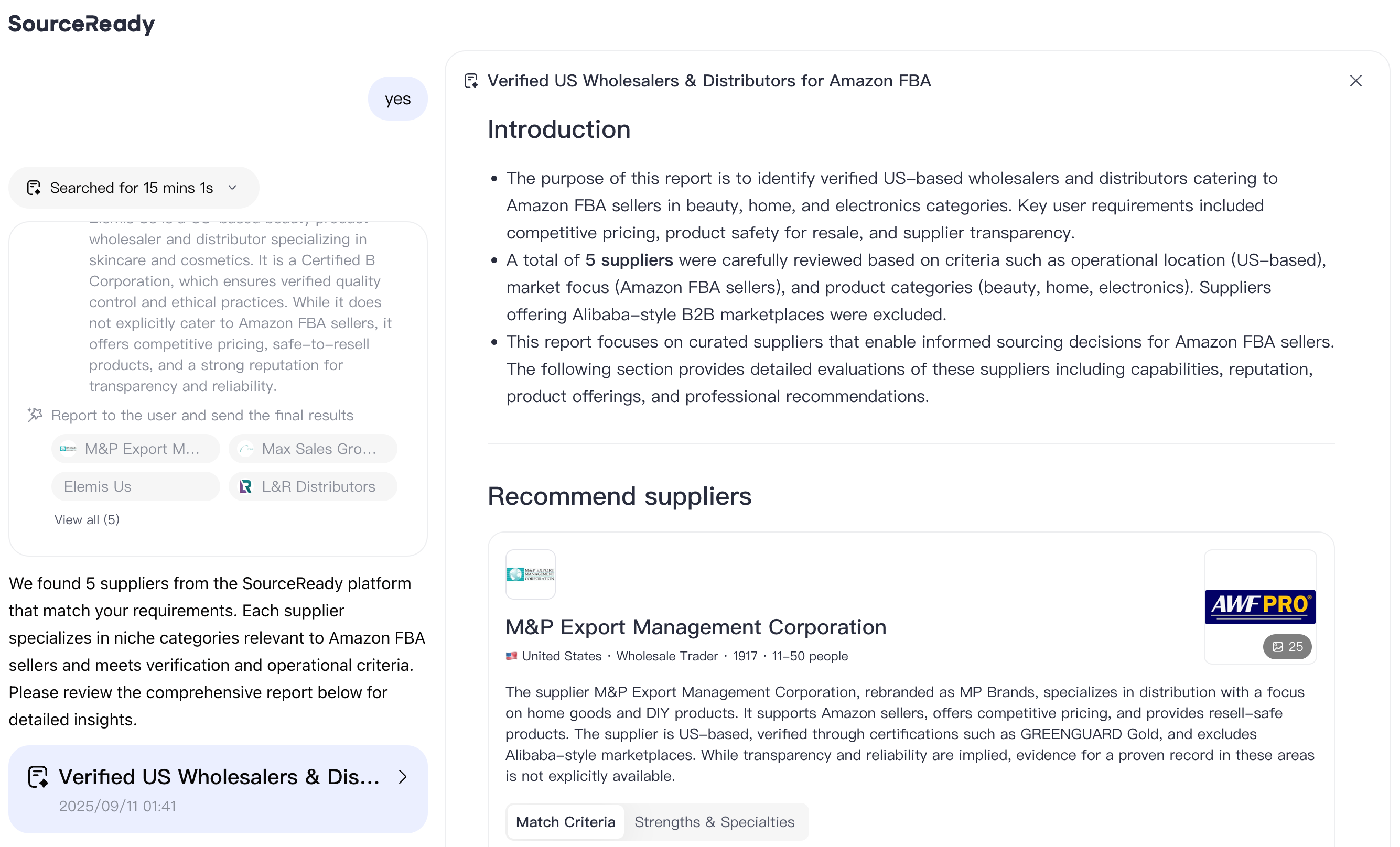The image size is (1400, 847).
Task: Select the Elemis Us supplier chip
Action: (136, 486)
